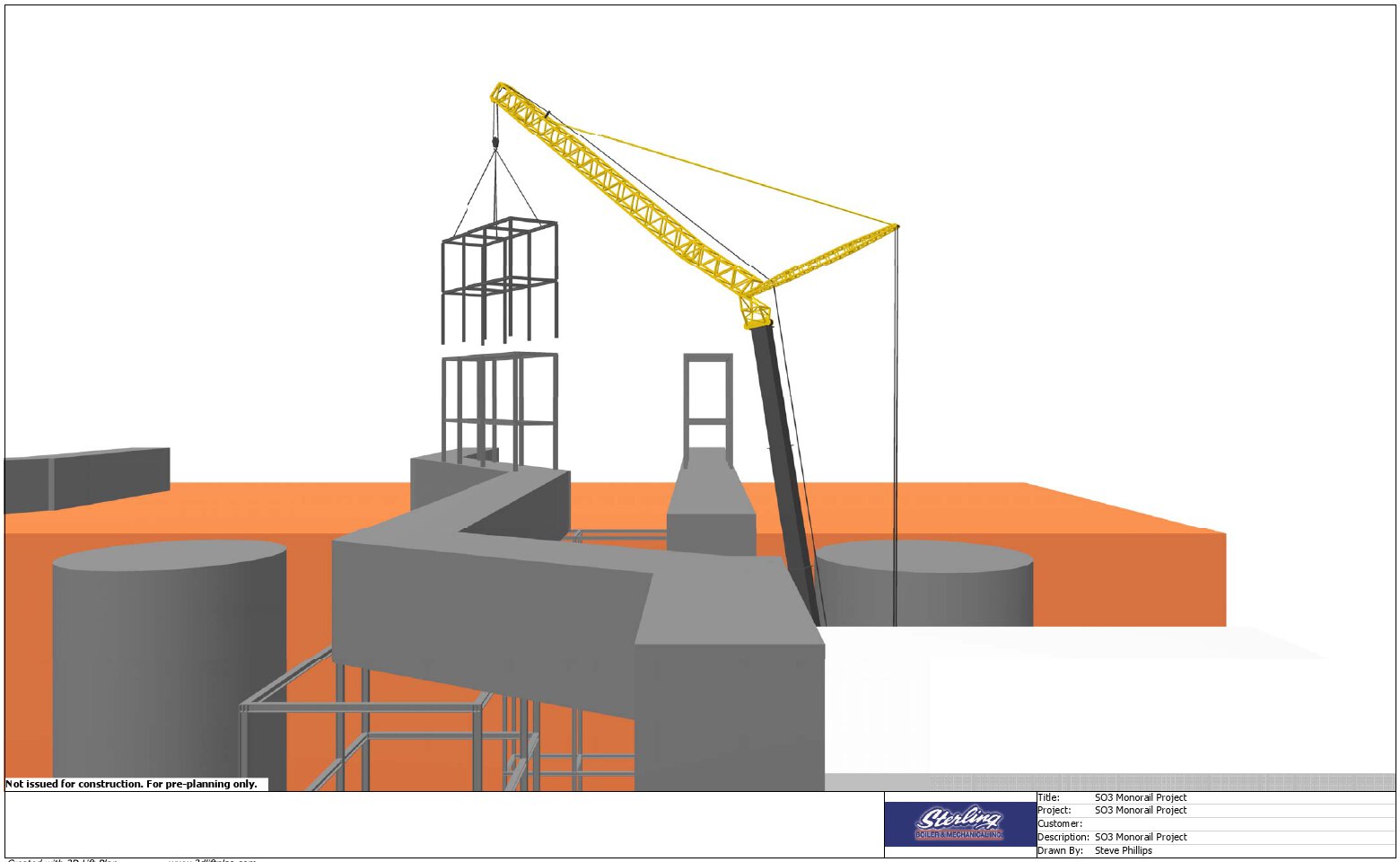Screen dimensions: 1400x862
Task: Click the 'Not issued for construction' notice
Action: click(x=132, y=784)
